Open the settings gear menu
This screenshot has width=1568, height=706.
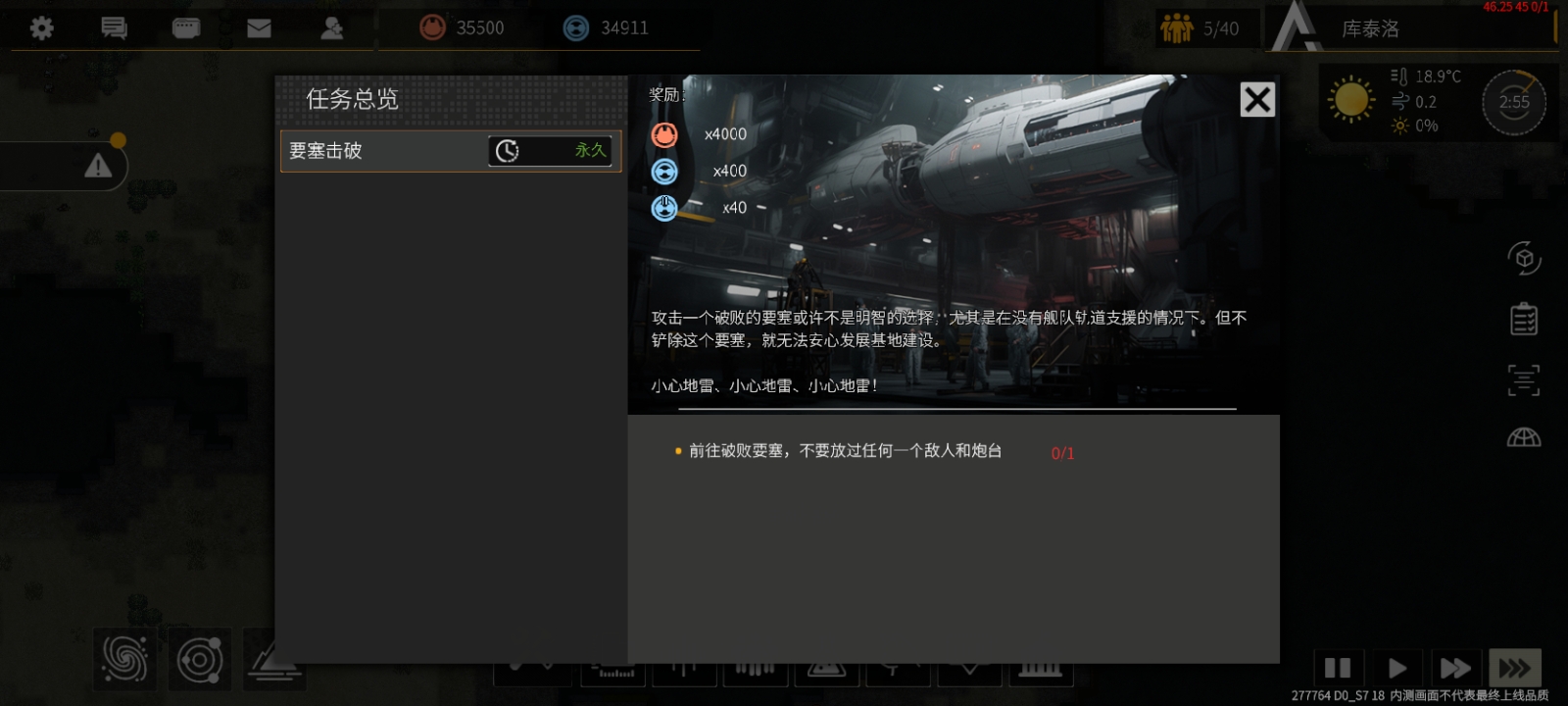[x=41, y=27]
